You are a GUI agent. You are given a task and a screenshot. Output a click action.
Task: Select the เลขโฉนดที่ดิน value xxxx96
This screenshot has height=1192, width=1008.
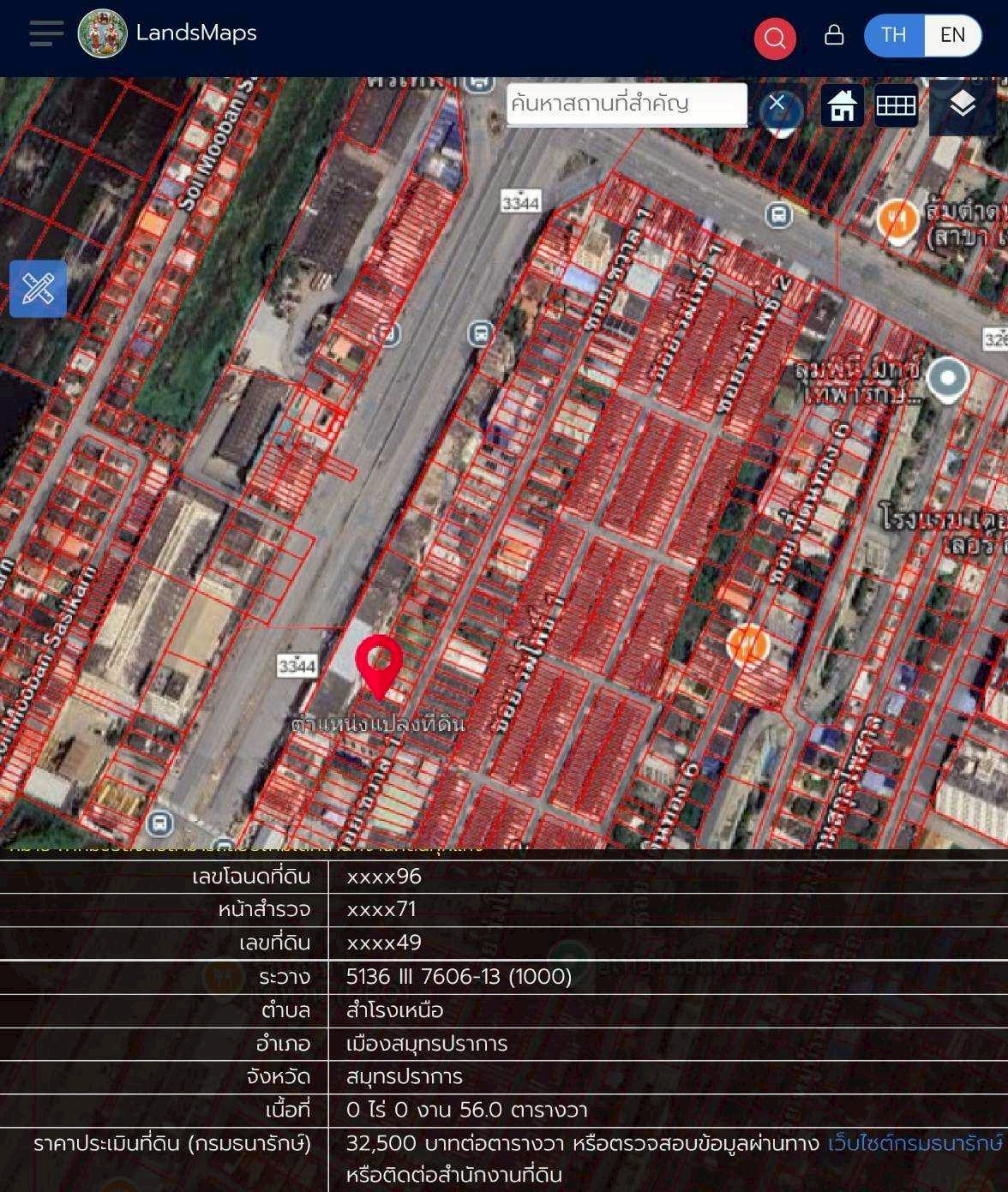[384, 877]
